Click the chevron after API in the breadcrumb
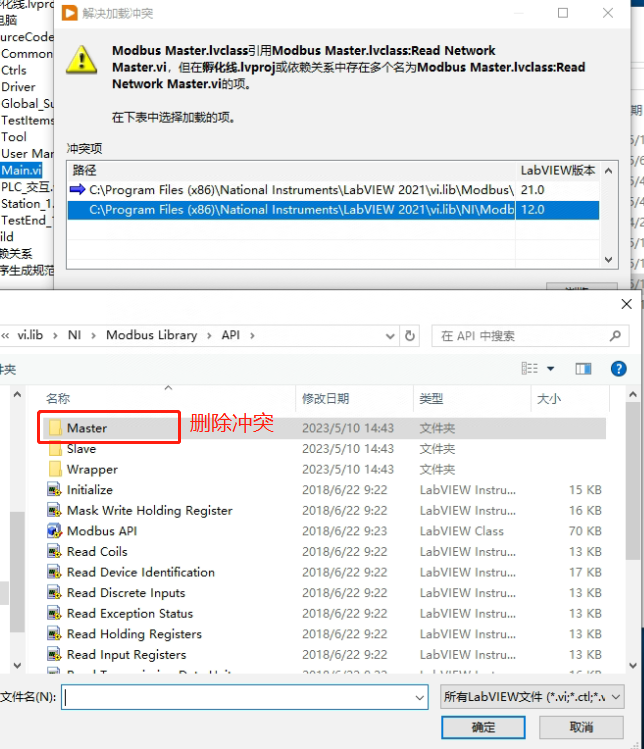644x749 pixels. [x=252, y=336]
